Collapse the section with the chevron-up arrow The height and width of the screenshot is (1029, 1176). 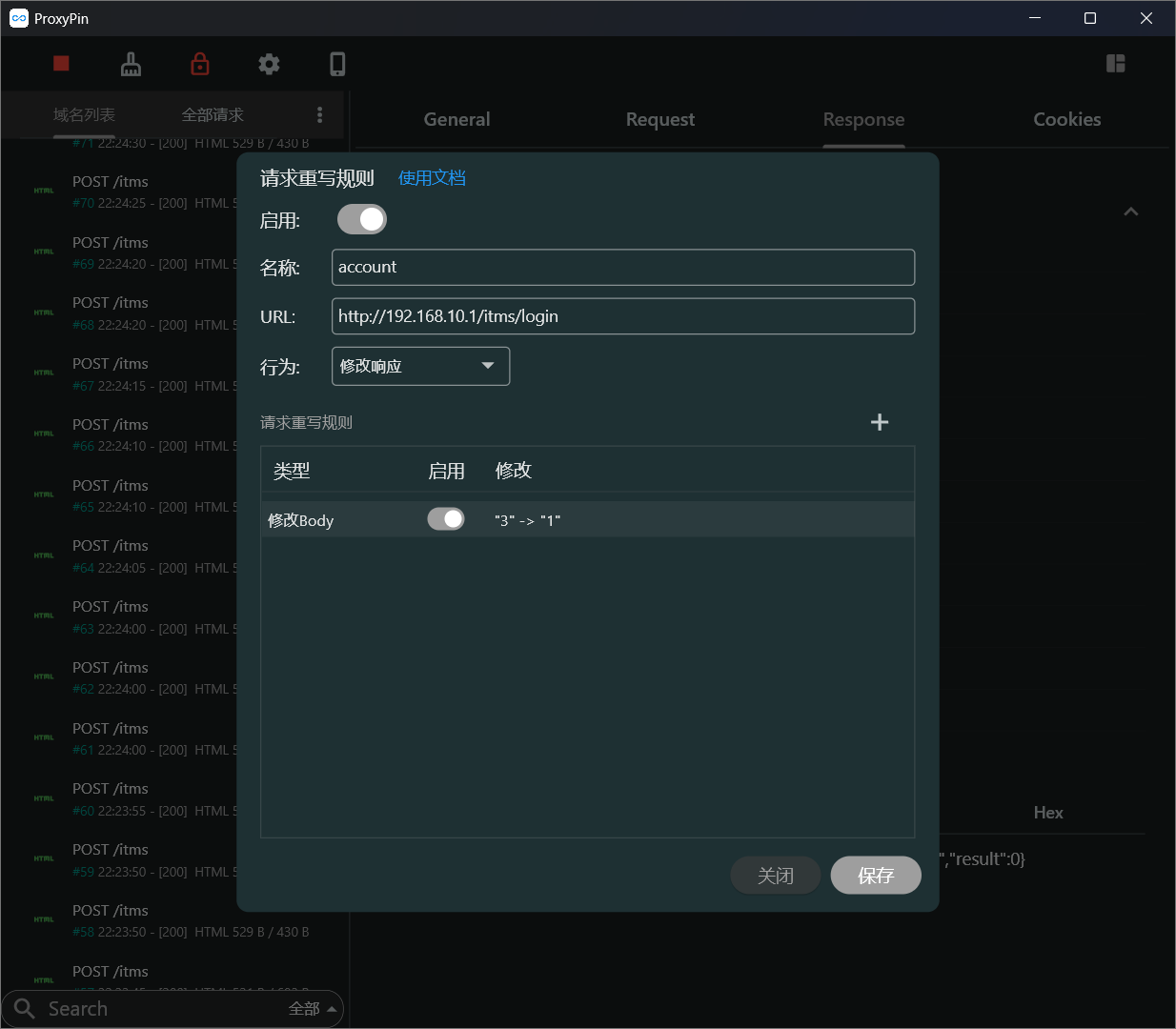click(1130, 212)
